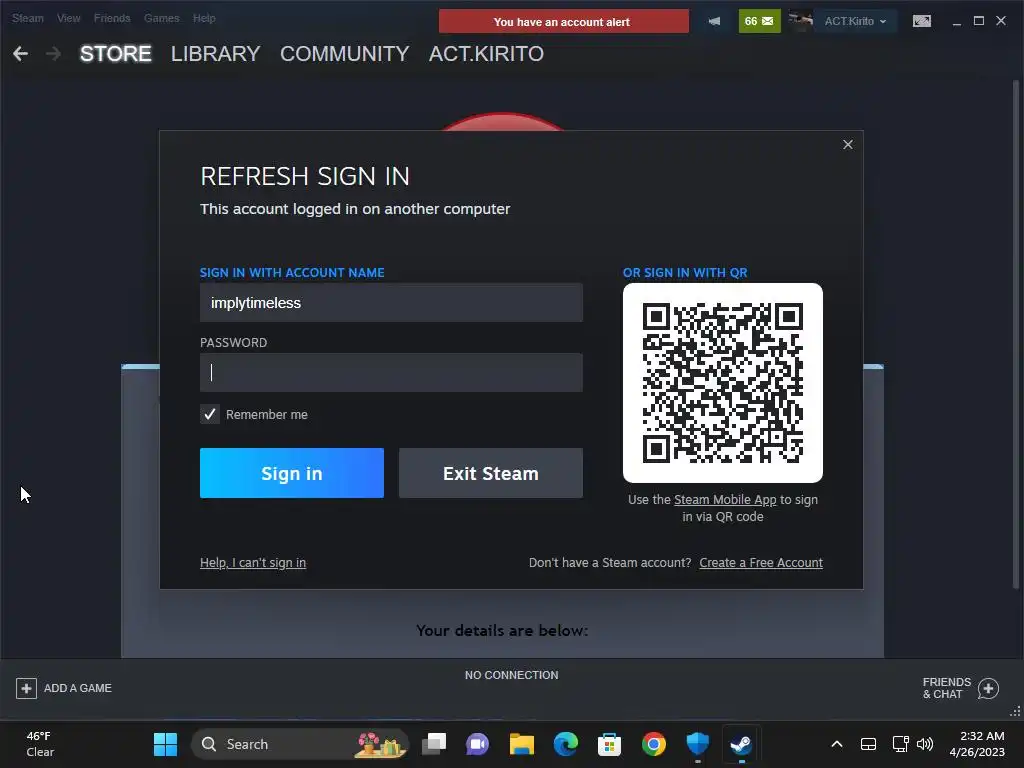Click the touch keyboard tray icon
This screenshot has width=1024, height=768.
pyautogui.click(x=869, y=744)
